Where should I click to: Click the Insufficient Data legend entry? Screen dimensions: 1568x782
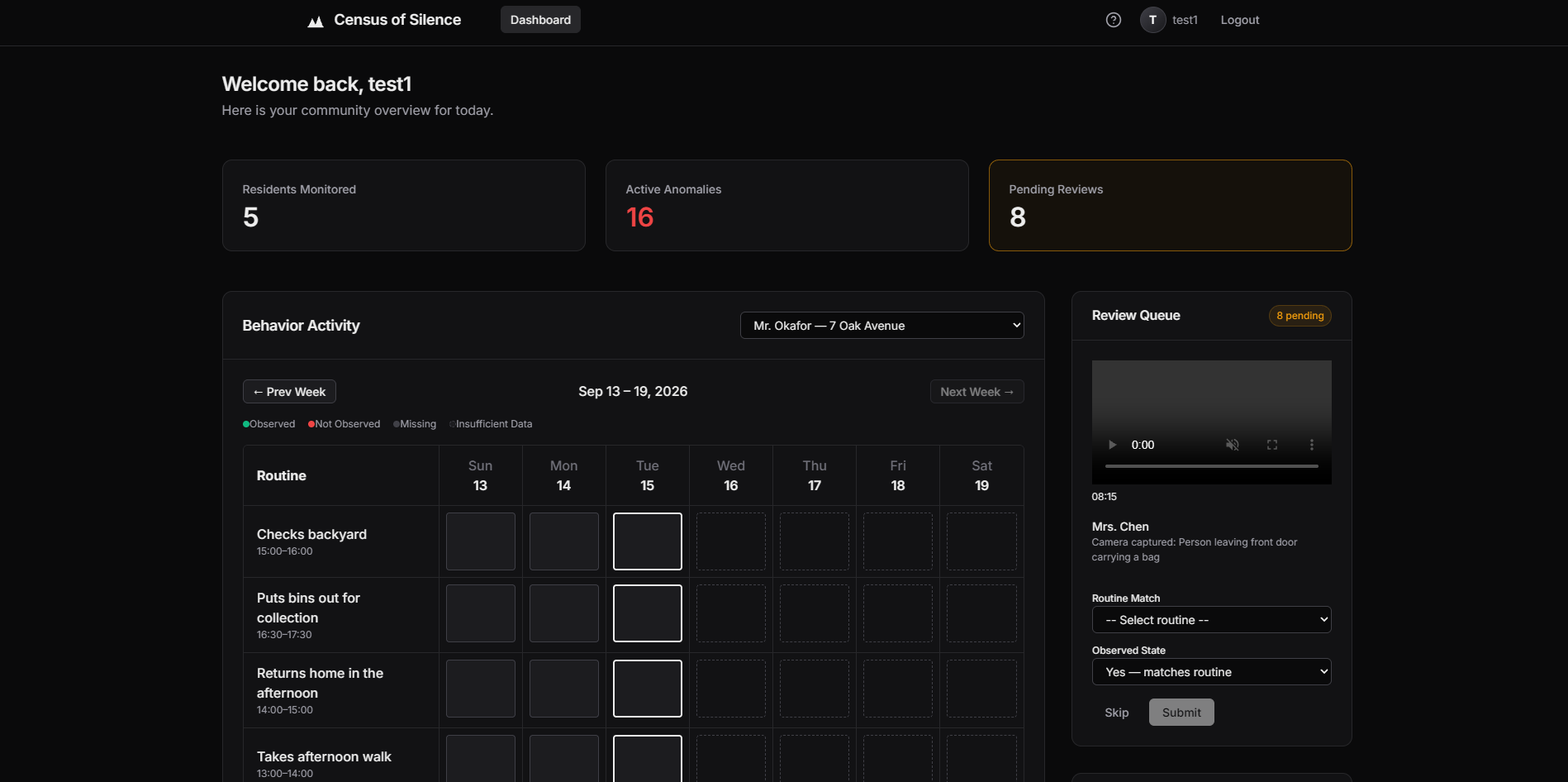491,424
